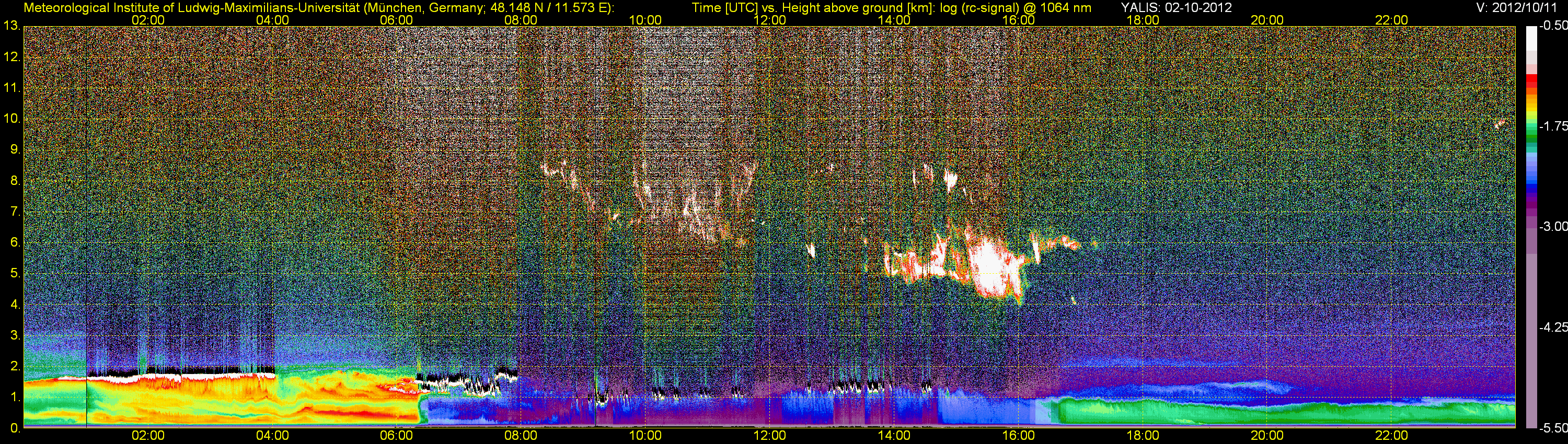Select '22:00' on the lower time axis
The image size is (1568, 444).
1391,436
